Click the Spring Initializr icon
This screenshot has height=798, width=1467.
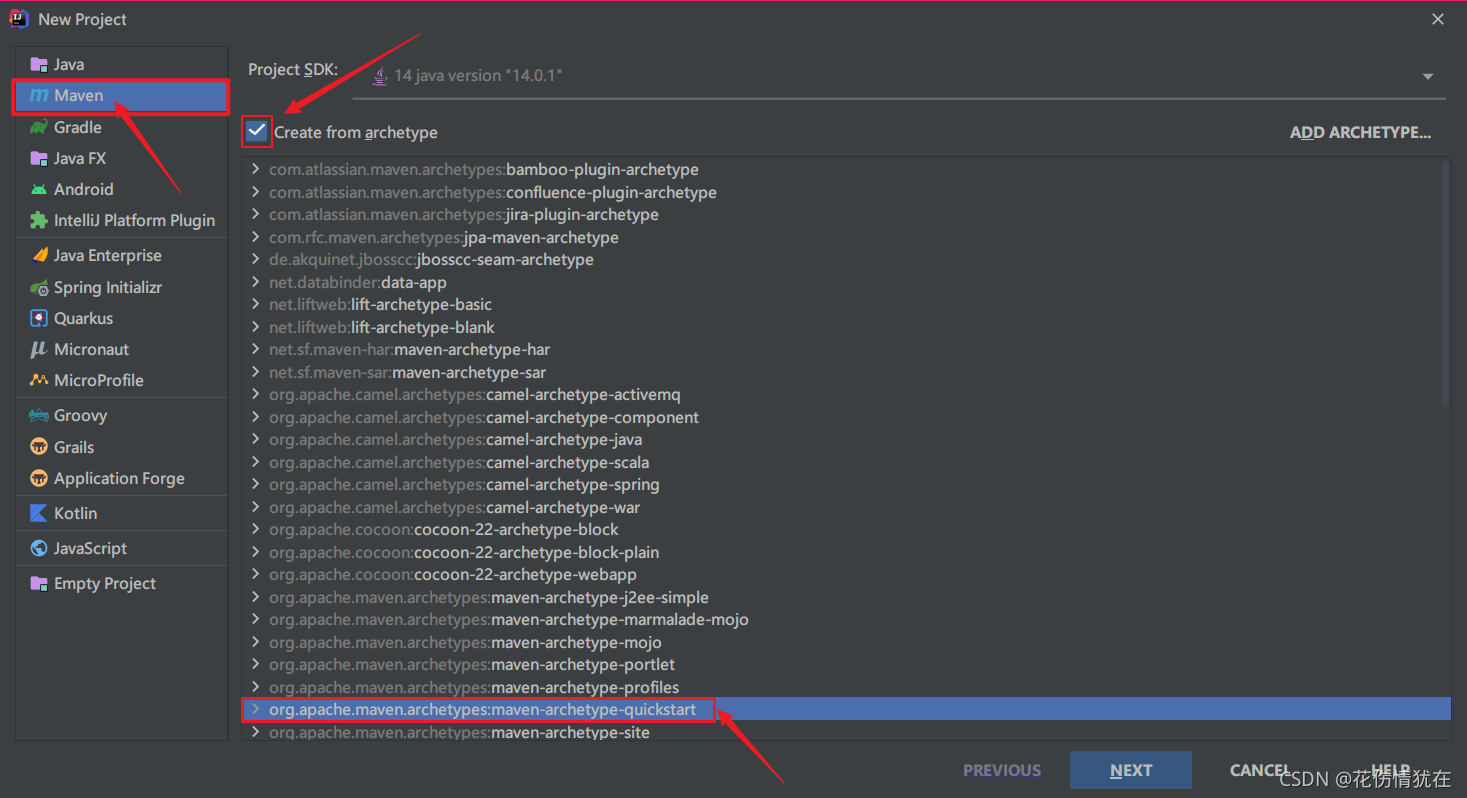pos(39,287)
